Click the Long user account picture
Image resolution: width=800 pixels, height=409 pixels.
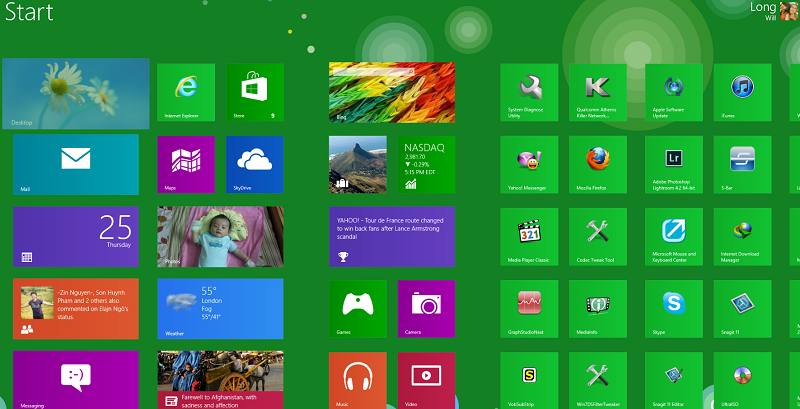[x=789, y=10]
